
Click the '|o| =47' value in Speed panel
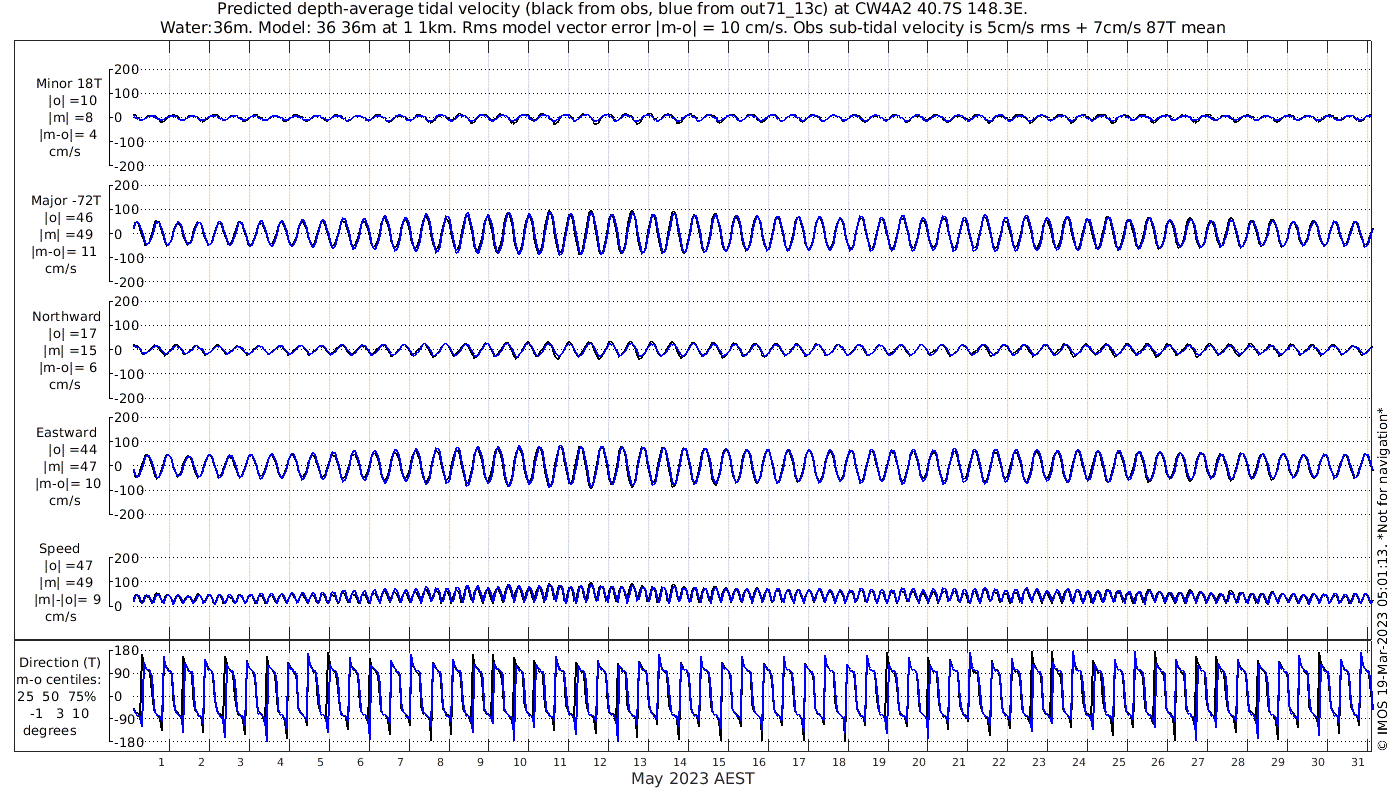(x=69, y=566)
